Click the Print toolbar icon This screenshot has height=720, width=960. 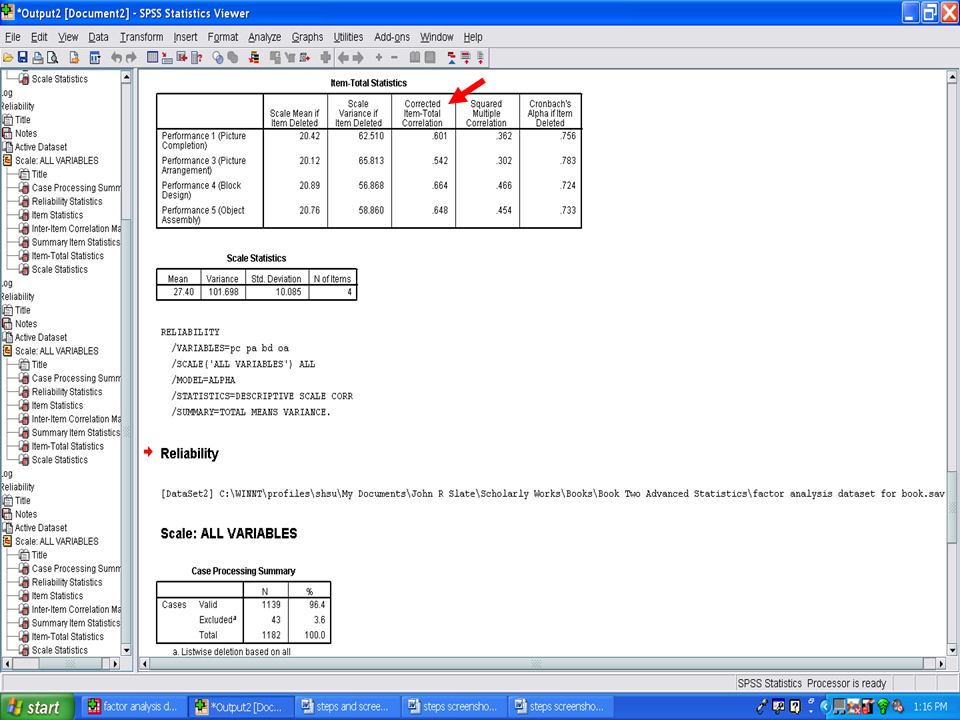38,58
